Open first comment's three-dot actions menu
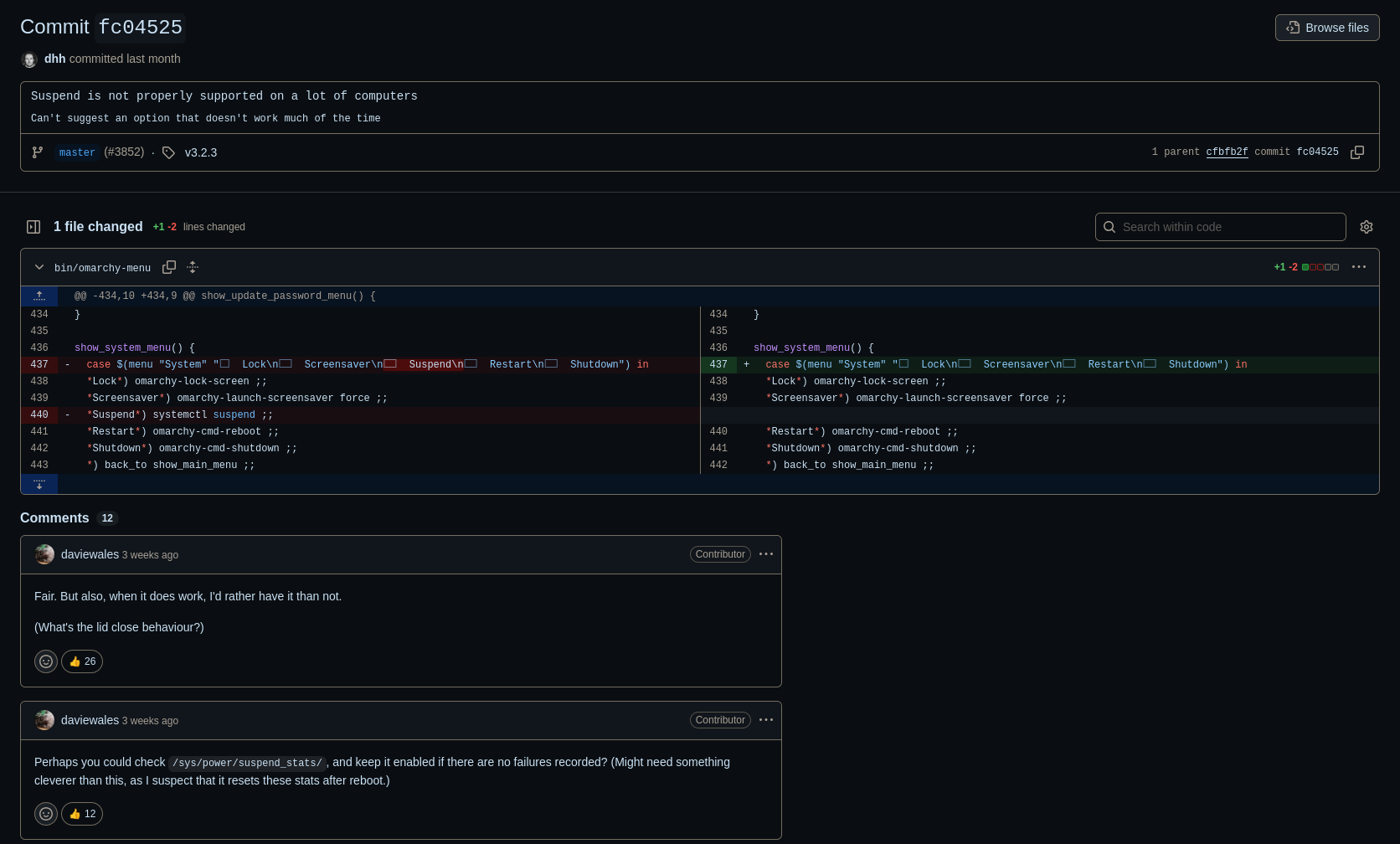The height and width of the screenshot is (844, 1400). click(x=766, y=554)
